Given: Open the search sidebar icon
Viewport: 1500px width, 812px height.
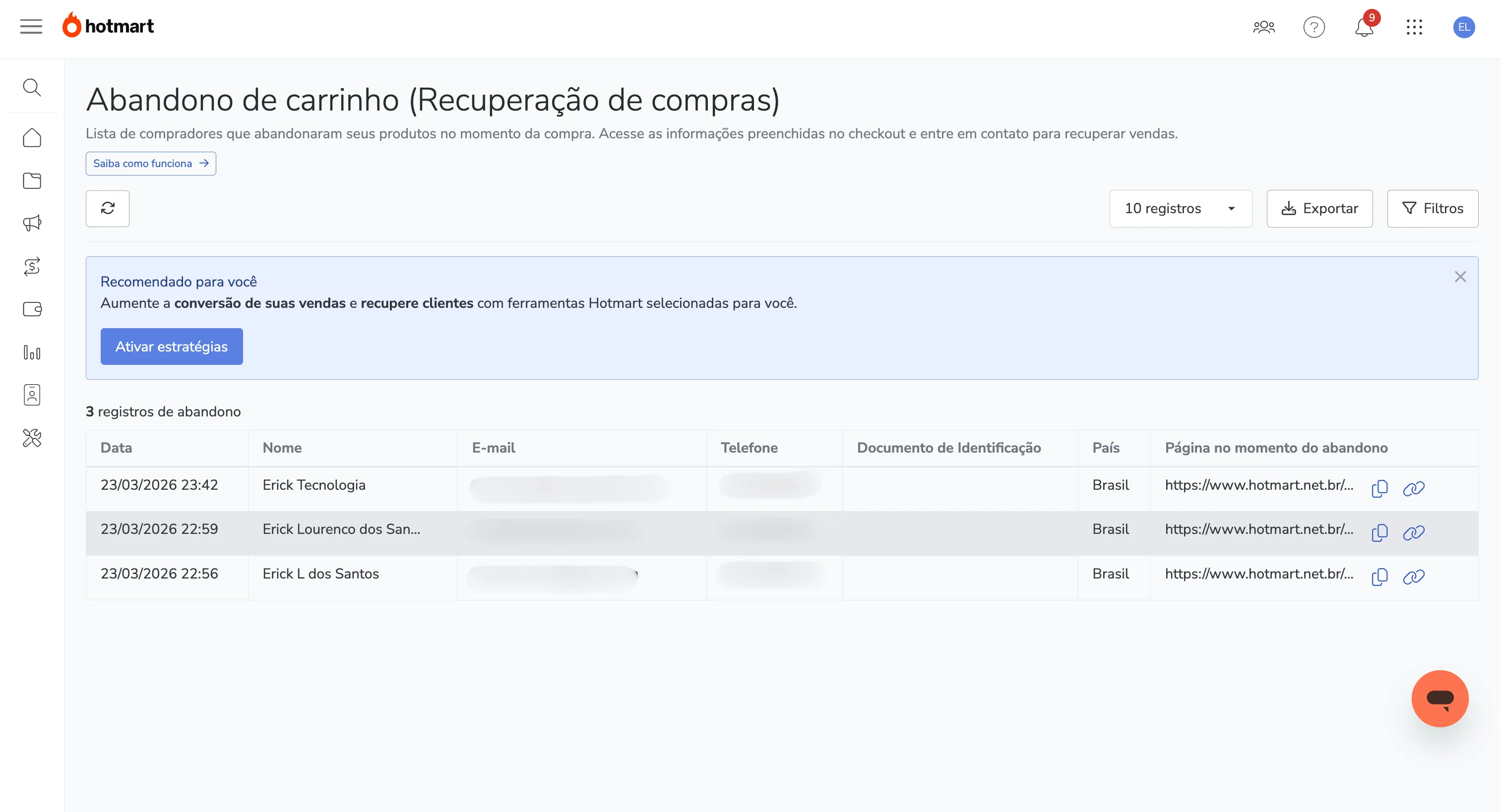Looking at the screenshot, I should pos(32,87).
